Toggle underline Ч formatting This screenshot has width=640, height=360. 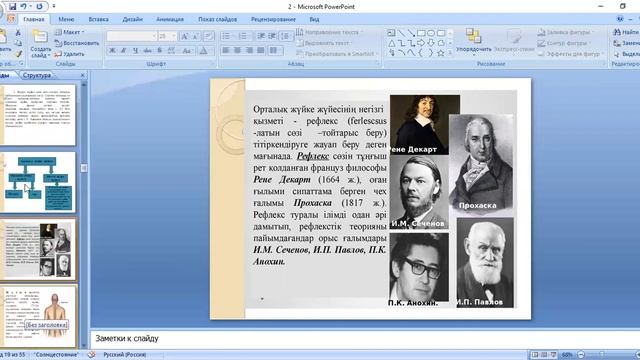coord(136,51)
